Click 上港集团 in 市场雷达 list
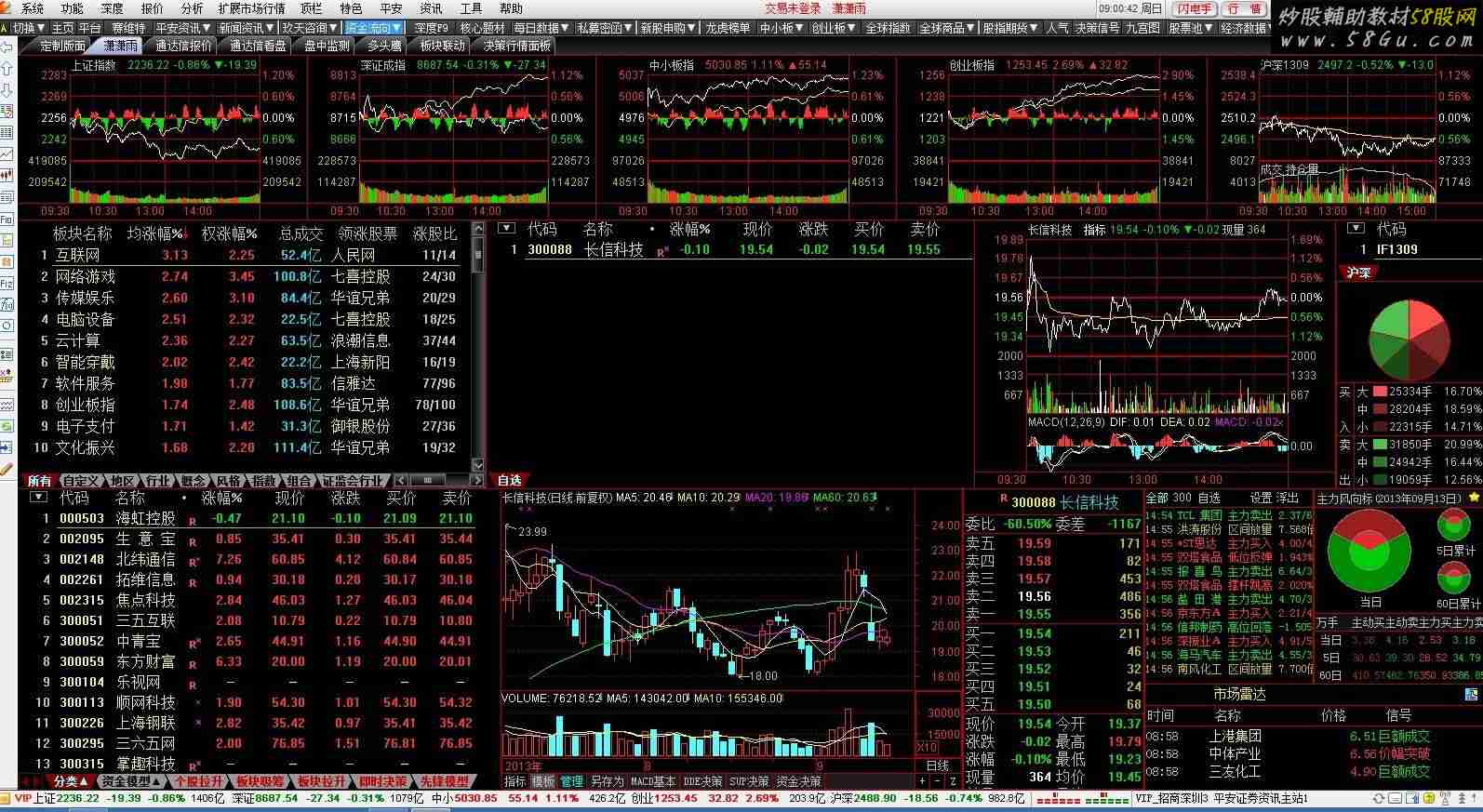Screen dimensions: 1483x812 pyautogui.click(x=1235, y=736)
